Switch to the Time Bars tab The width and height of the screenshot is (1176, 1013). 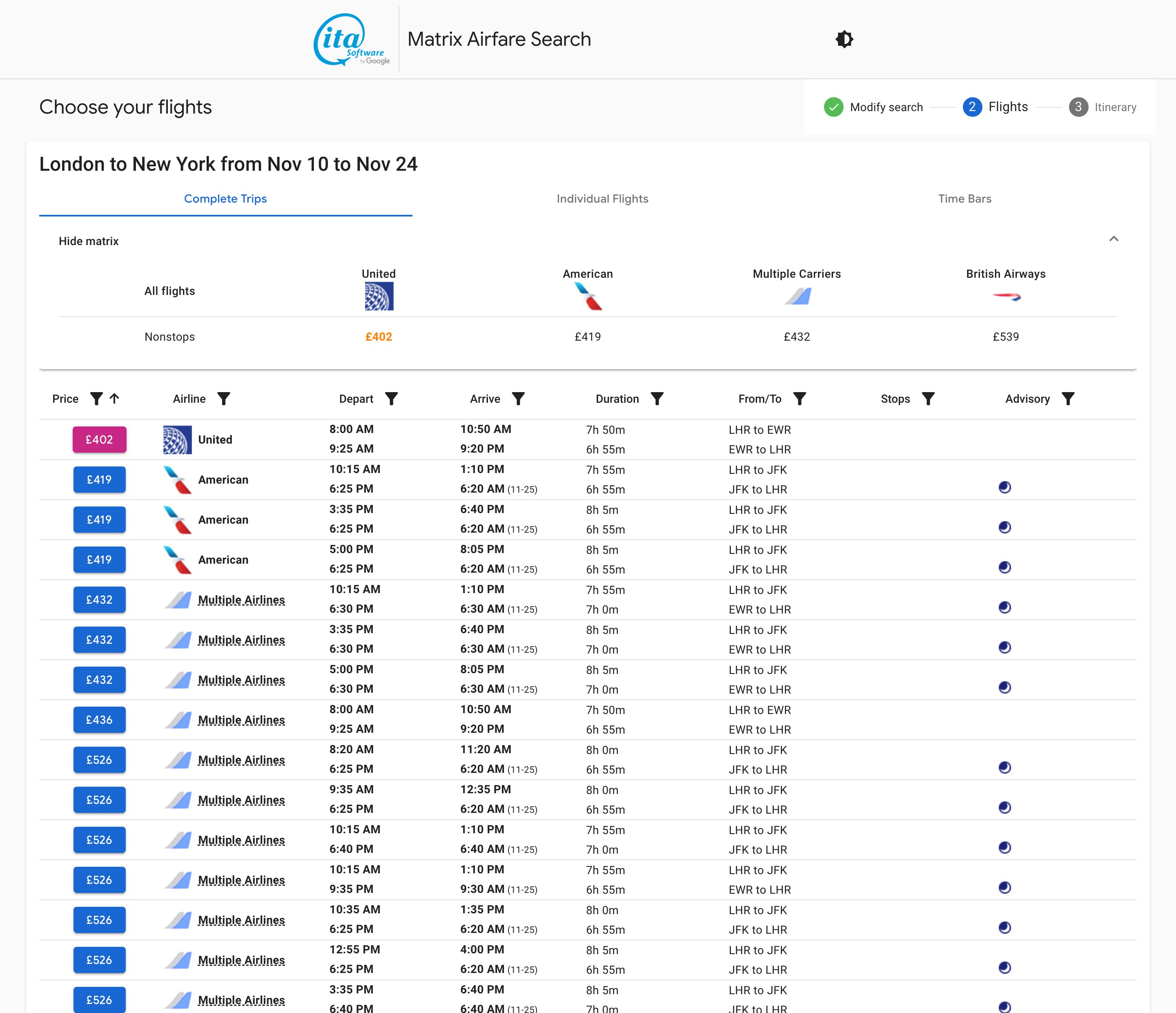(x=964, y=199)
